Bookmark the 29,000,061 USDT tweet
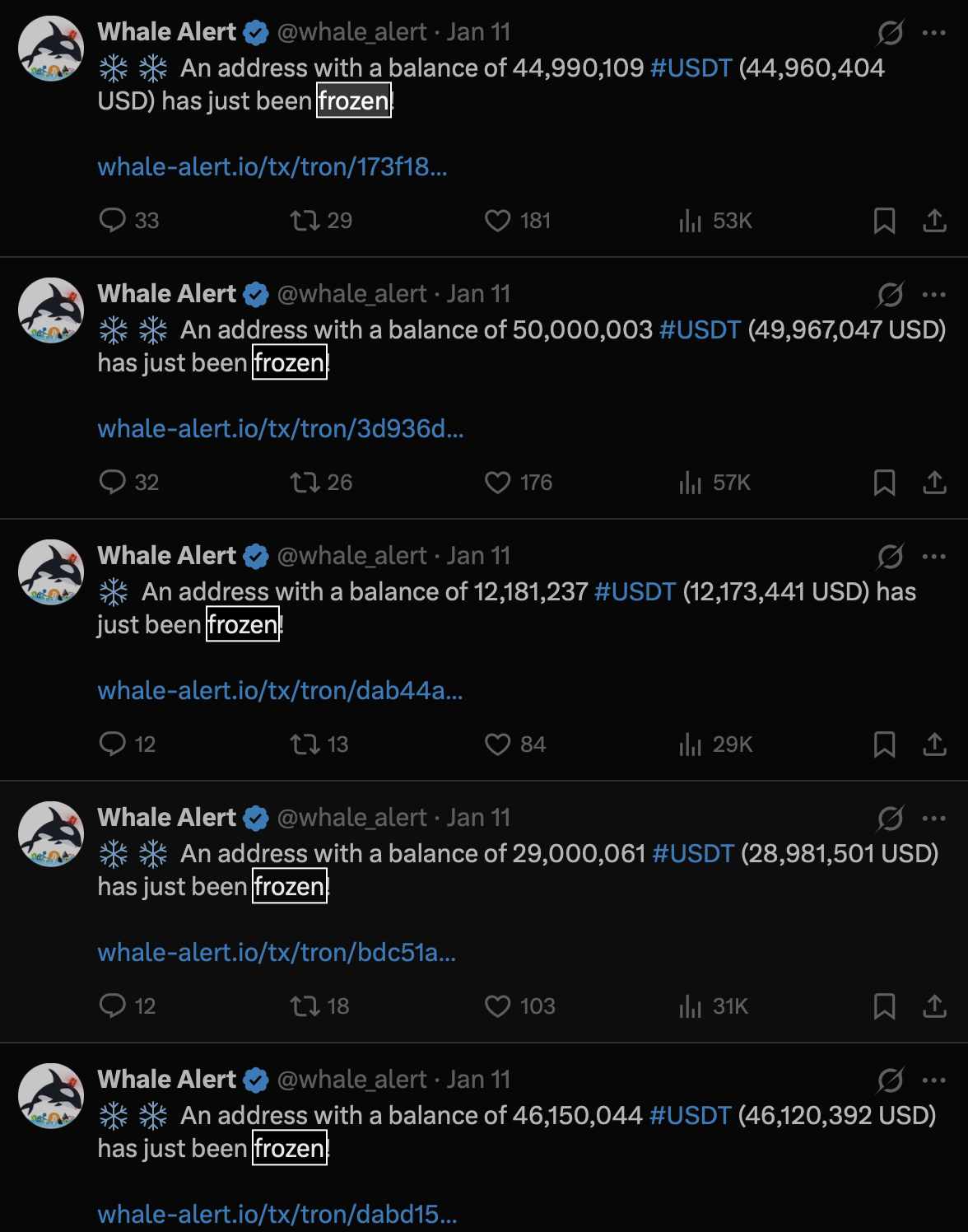This screenshot has width=968, height=1232. (884, 1006)
